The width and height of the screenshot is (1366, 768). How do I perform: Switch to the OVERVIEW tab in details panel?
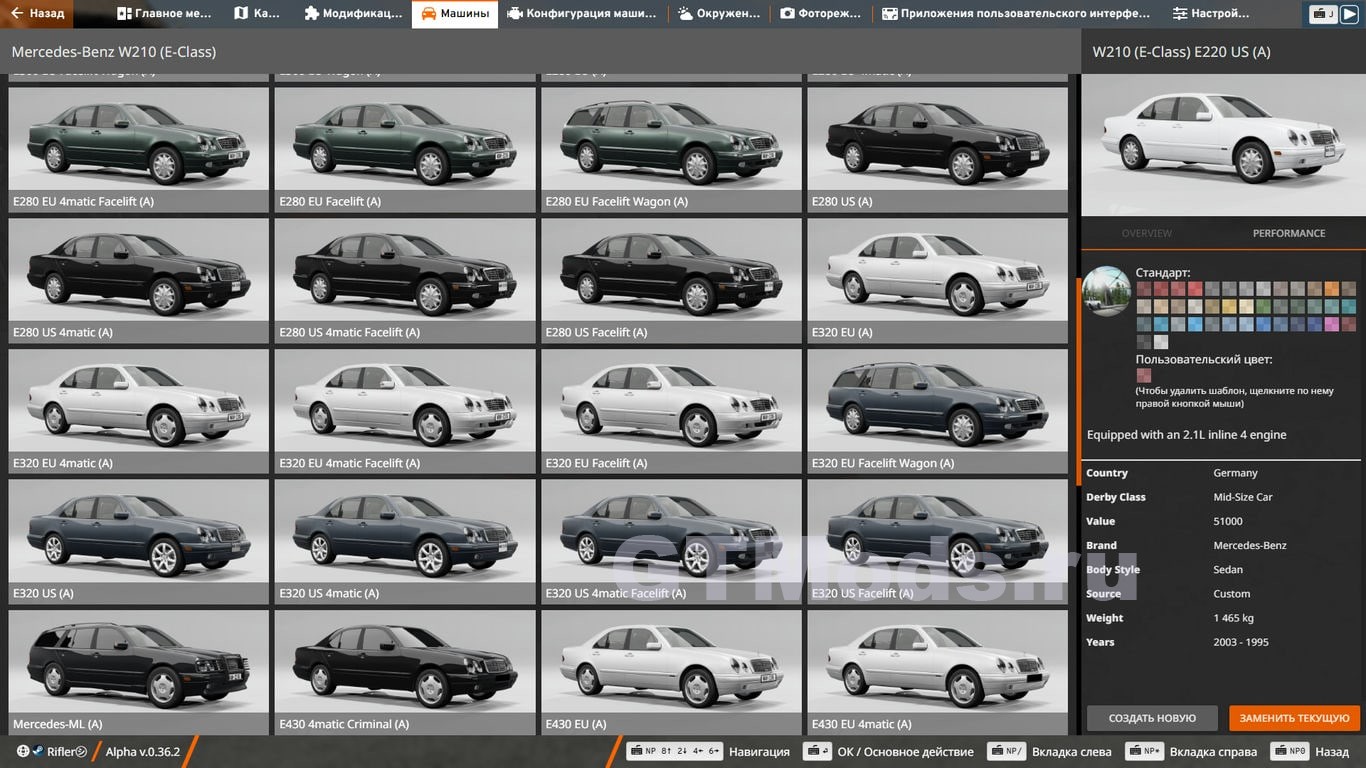[1146, 233]
